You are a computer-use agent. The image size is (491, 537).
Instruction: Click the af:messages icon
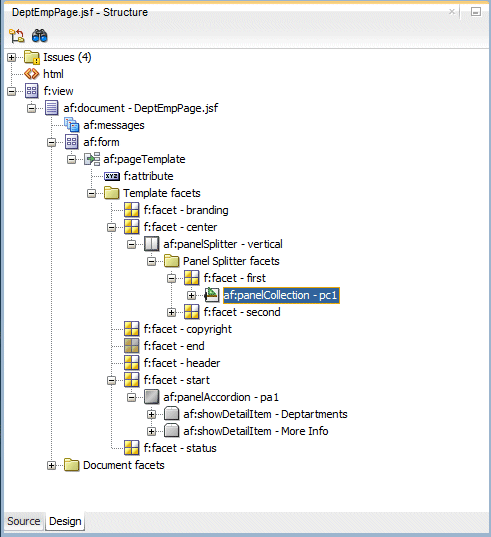click(72, 125)
